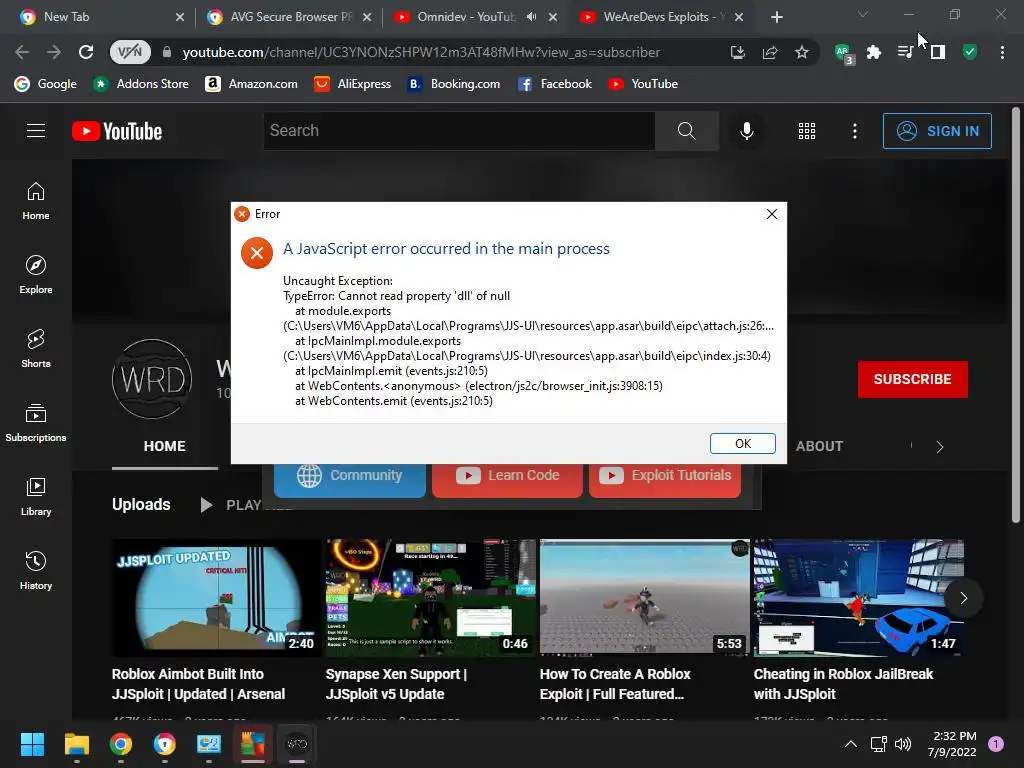Open Google Chrome from taskbar
Viewport: 1024px width, 768px height.
click(x=120, y=744)
